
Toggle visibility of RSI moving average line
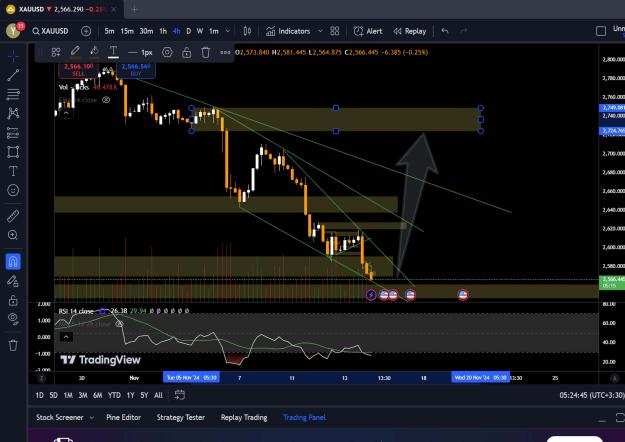(119, 324)
